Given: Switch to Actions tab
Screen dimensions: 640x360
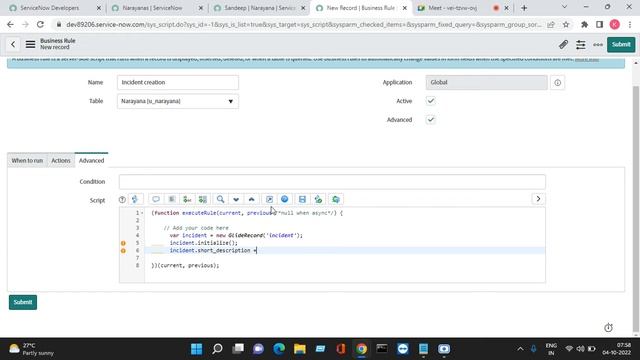Looking at the screenshot, I should pos(61,160).
